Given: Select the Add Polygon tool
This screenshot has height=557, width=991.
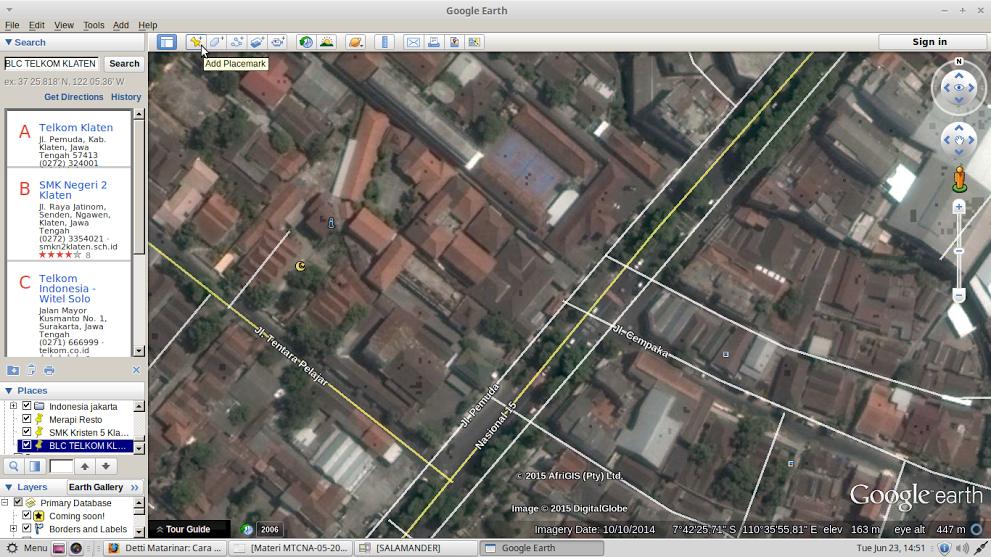Looking at the screenshot, I should (216, 42).
